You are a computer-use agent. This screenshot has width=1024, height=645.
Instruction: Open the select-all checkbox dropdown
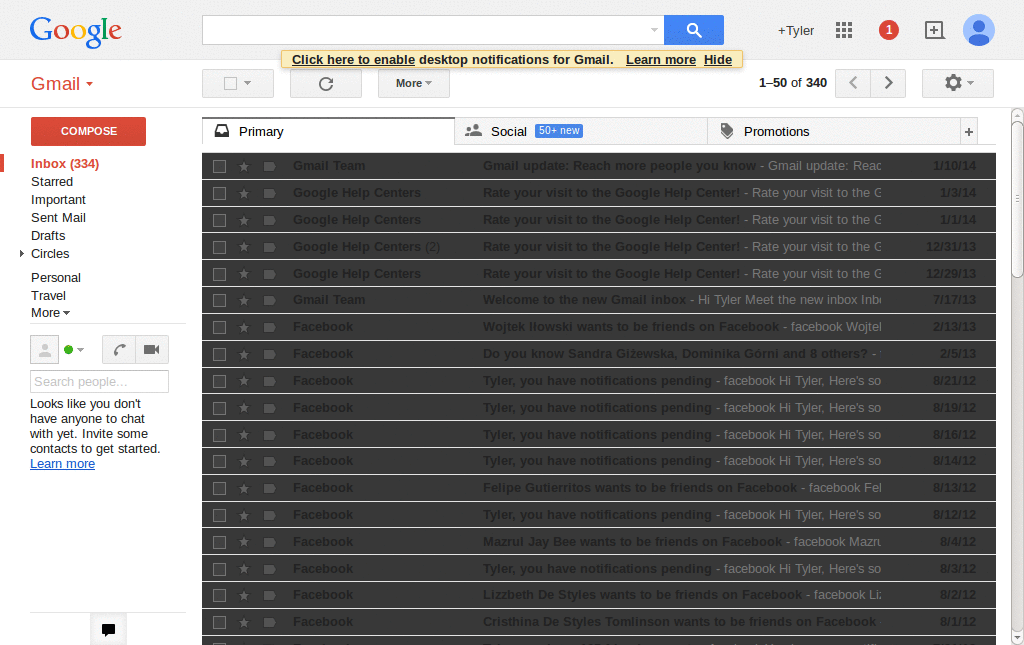tap(248, 84)
